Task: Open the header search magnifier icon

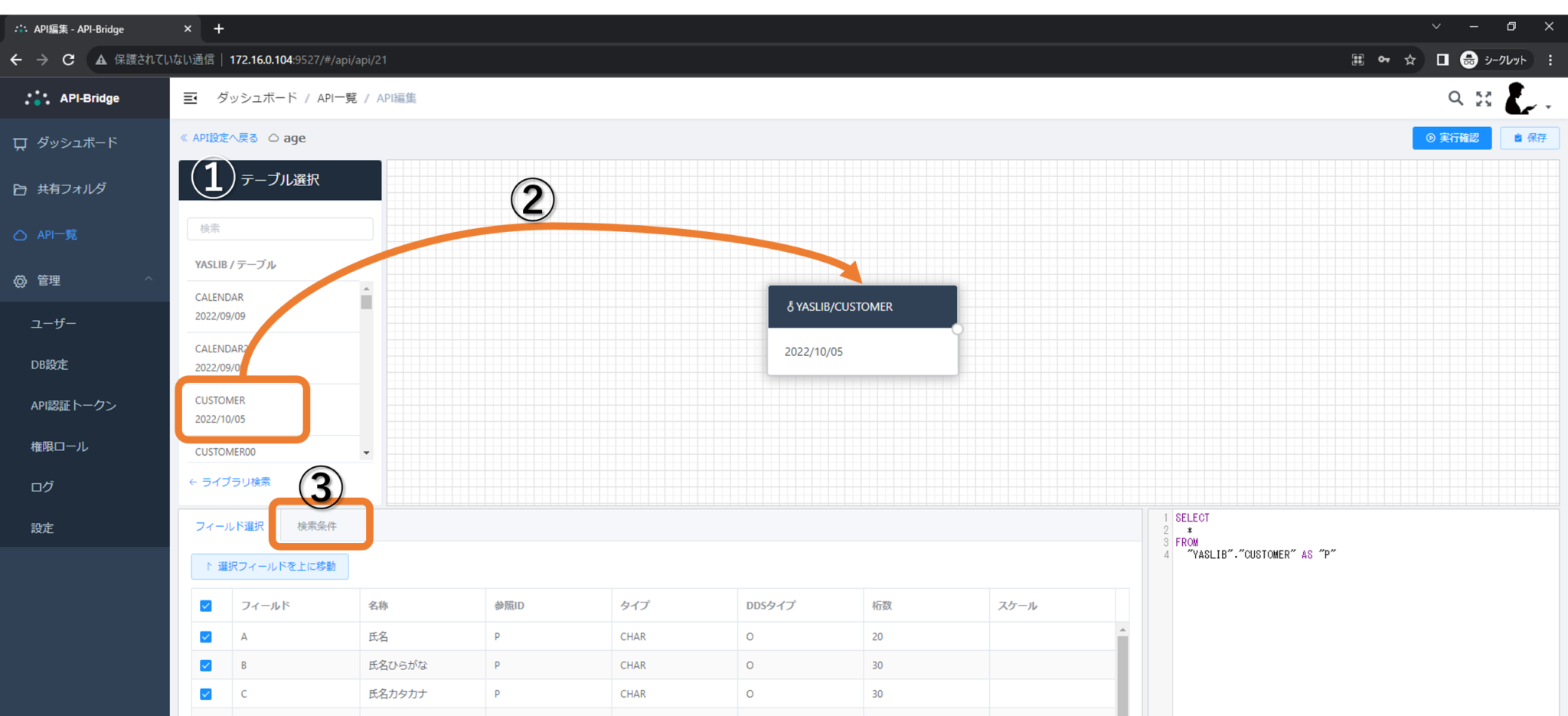Action: [1455, 98]
